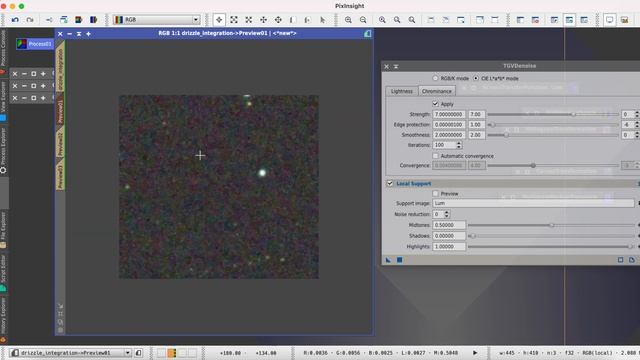This screenshot has width=640, height=360.
Task: Click the Highlights 1.00000 input field
Action: coord(449,247)
